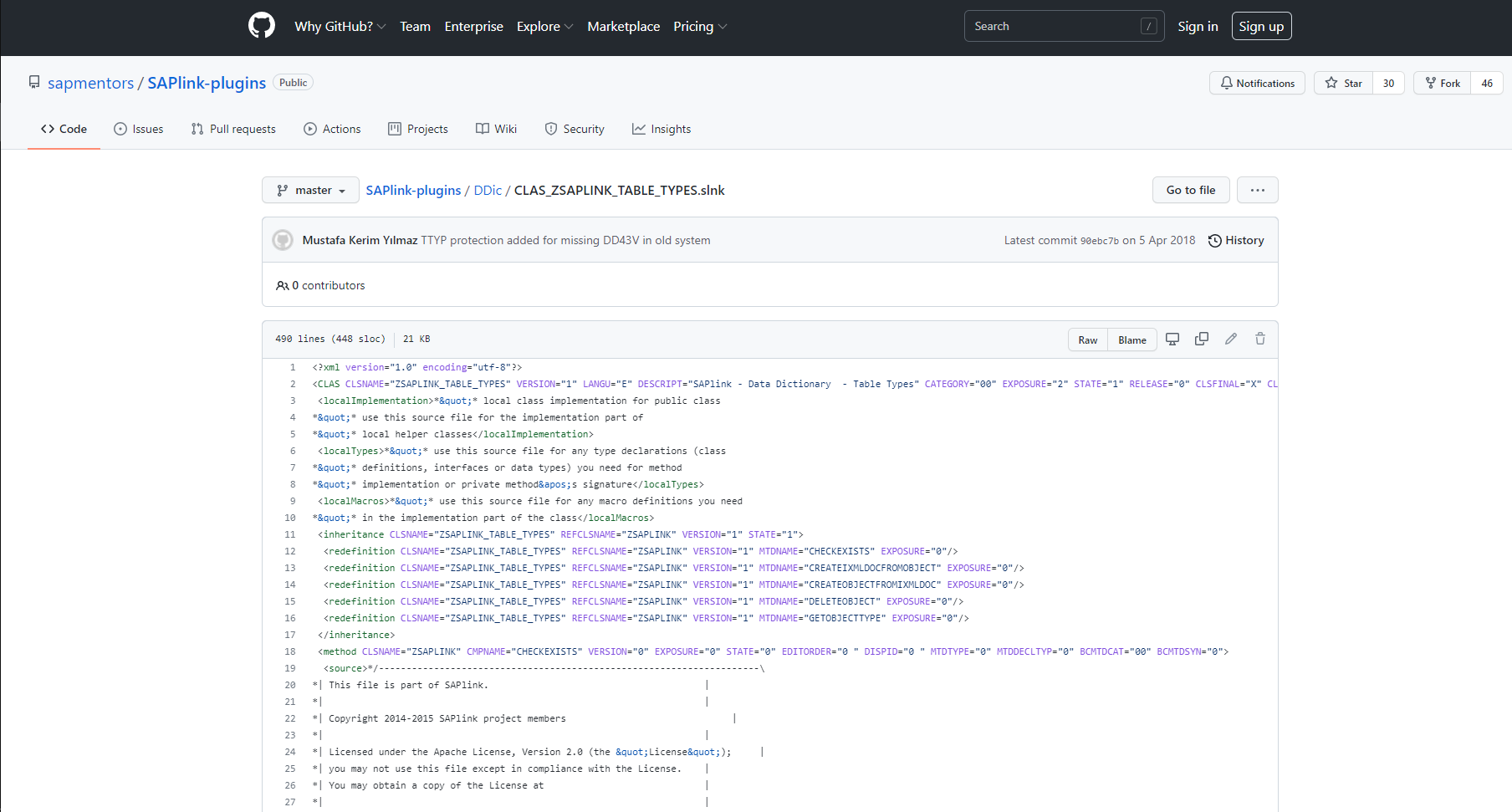Image resolution: width=1512 pixels, height=812 pixels.
Task: Star the SAPlink-plugins repository
Action: (1344, 83)
